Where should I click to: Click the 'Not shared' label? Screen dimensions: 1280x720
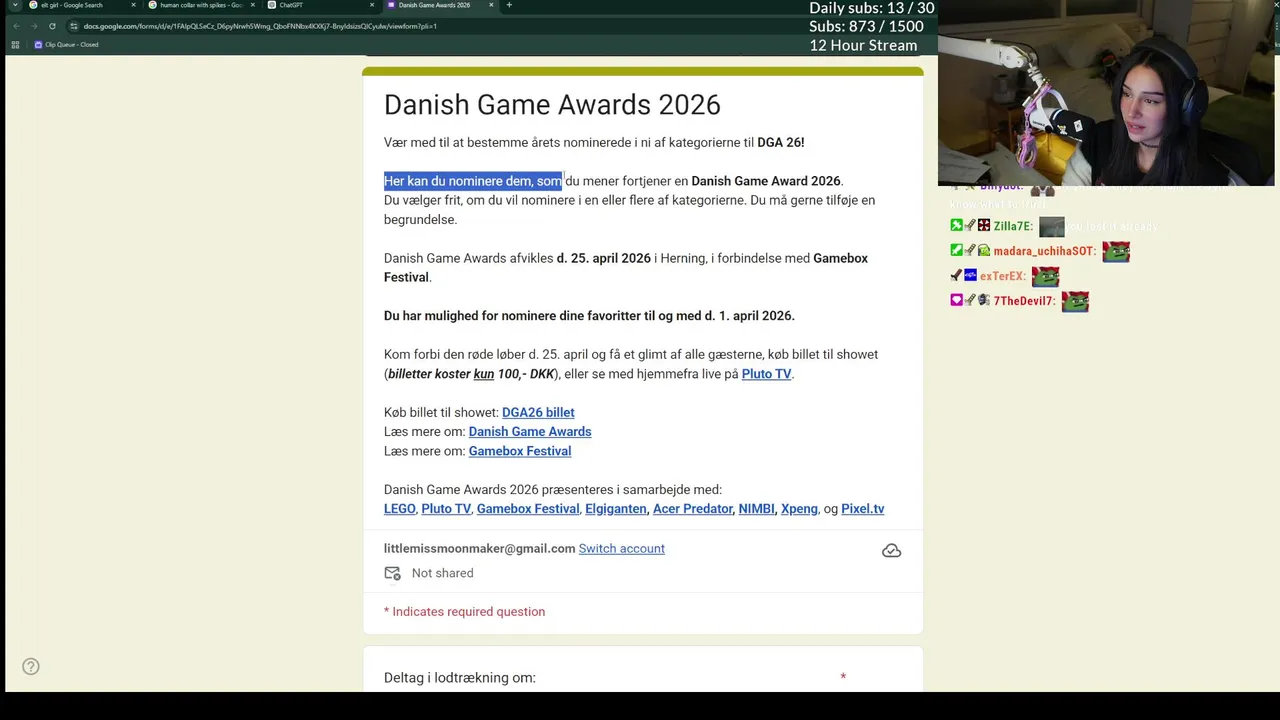tap(443, 573)
